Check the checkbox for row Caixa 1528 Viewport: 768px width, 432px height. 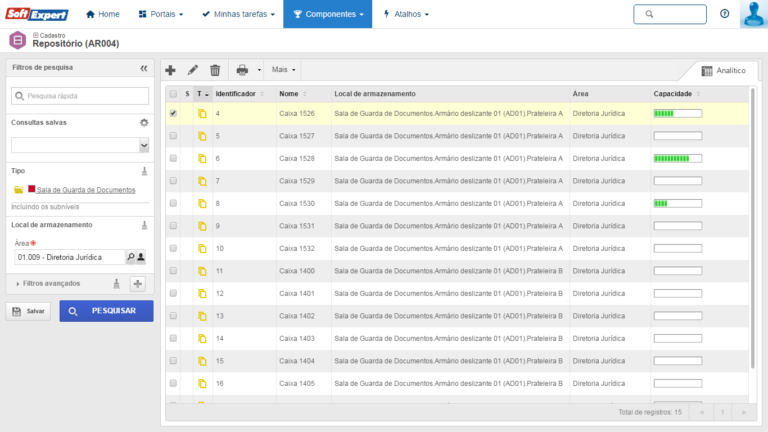(x=173, y=158)
